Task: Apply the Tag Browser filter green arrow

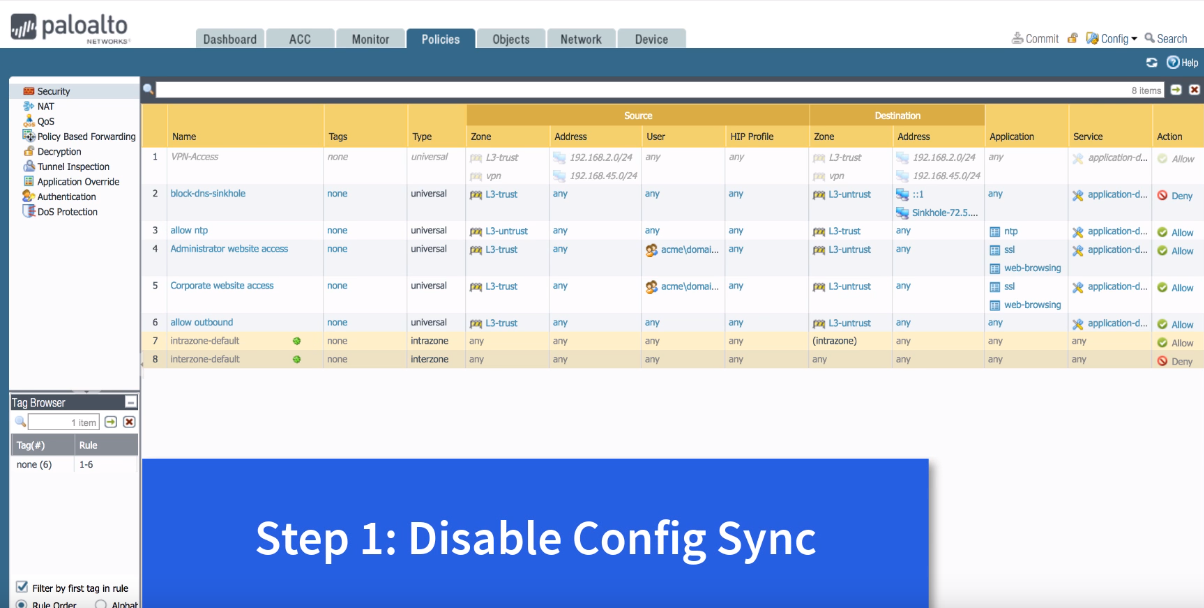Action: click(x=111, y=422)
